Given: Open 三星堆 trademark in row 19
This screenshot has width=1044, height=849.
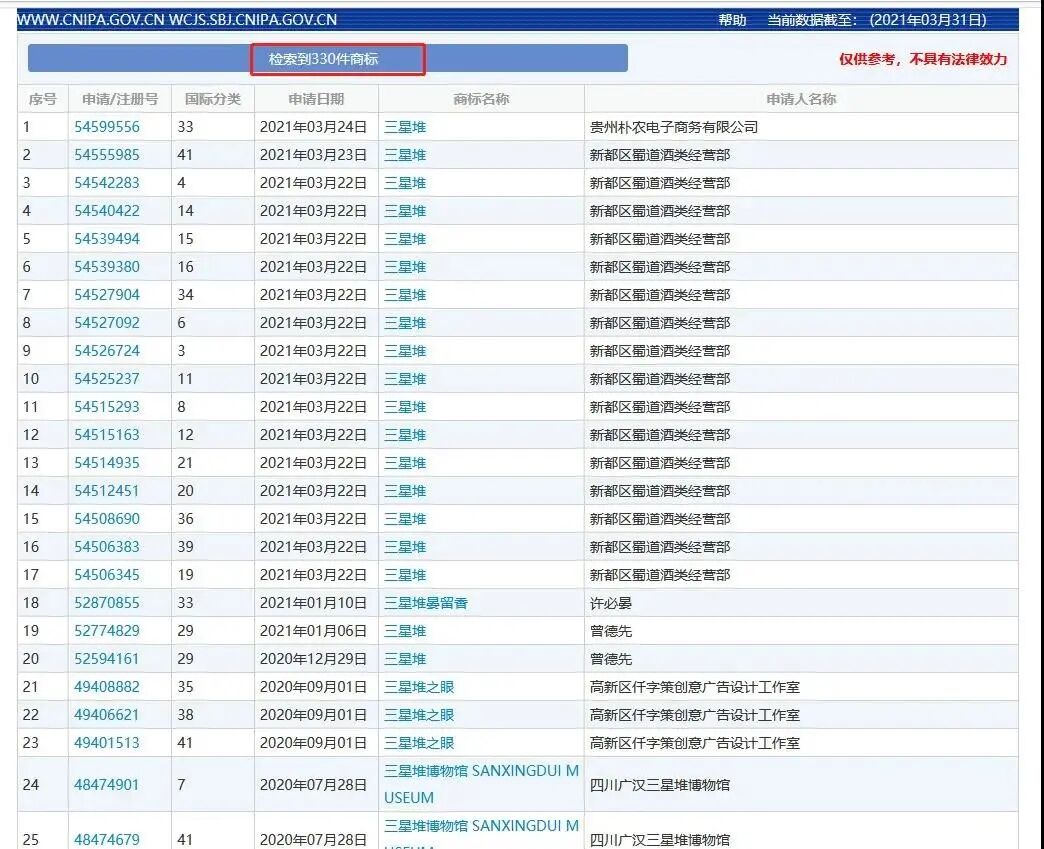Looking at the screenshot, I should coord(405,630).
